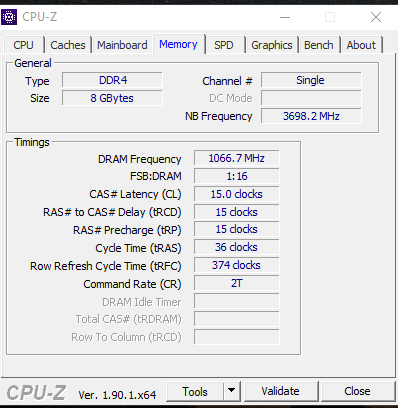Click the Close button at bottom
Viewport: 398px width, 408px height.
[x=357, y=391]
